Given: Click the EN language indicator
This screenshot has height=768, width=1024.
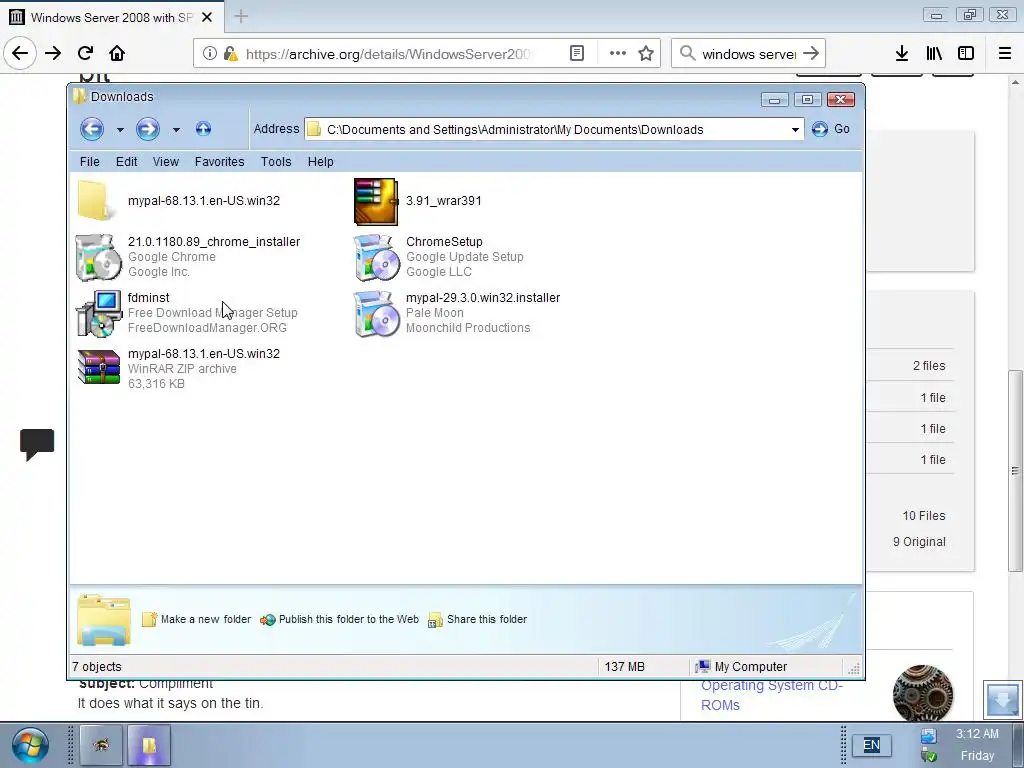Looking at the screenshot, I should [x=871, y=745].
